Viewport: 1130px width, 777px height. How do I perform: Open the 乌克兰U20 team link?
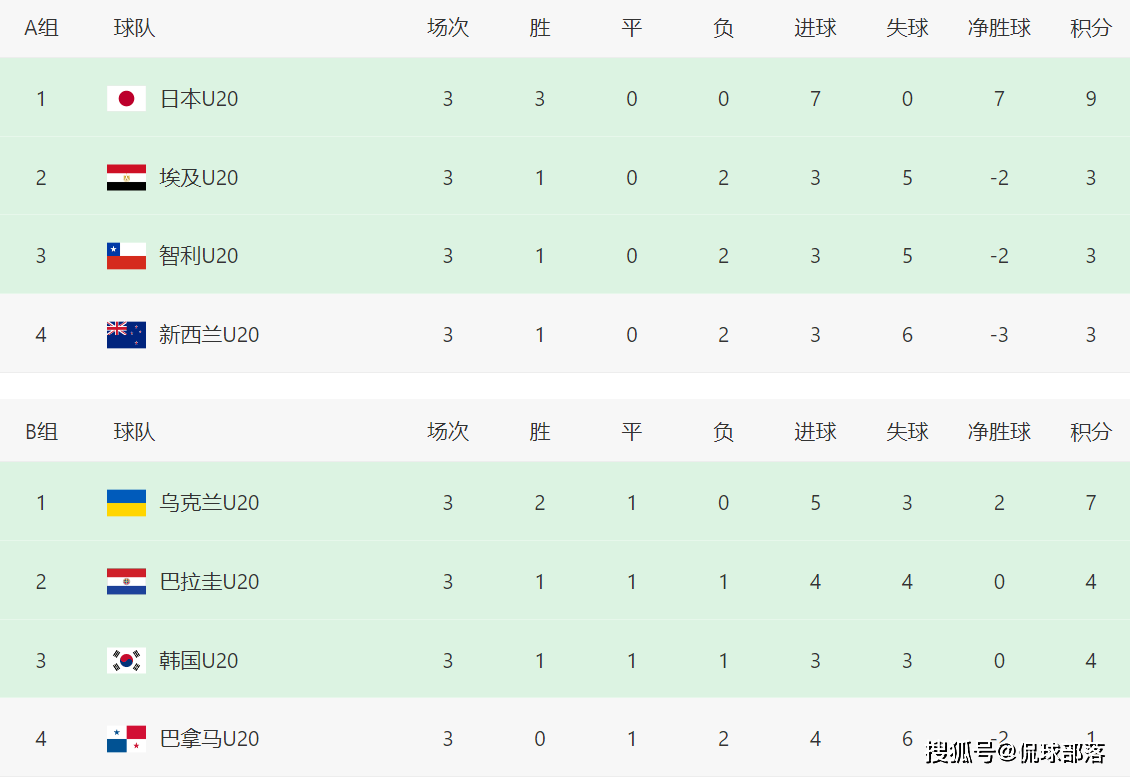(209, 502)
